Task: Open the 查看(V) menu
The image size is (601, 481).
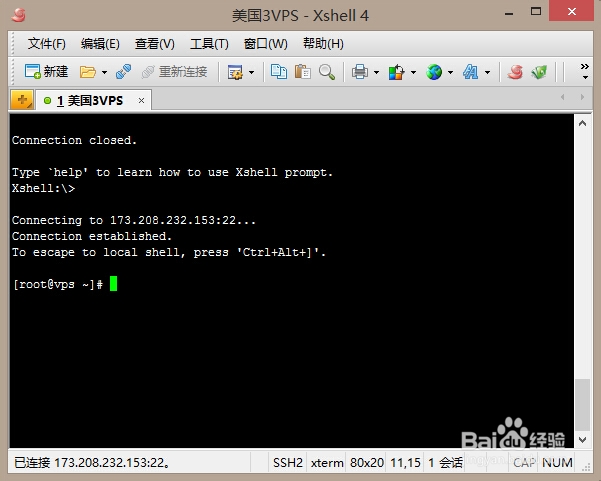Action: click(x=154, y=44)
